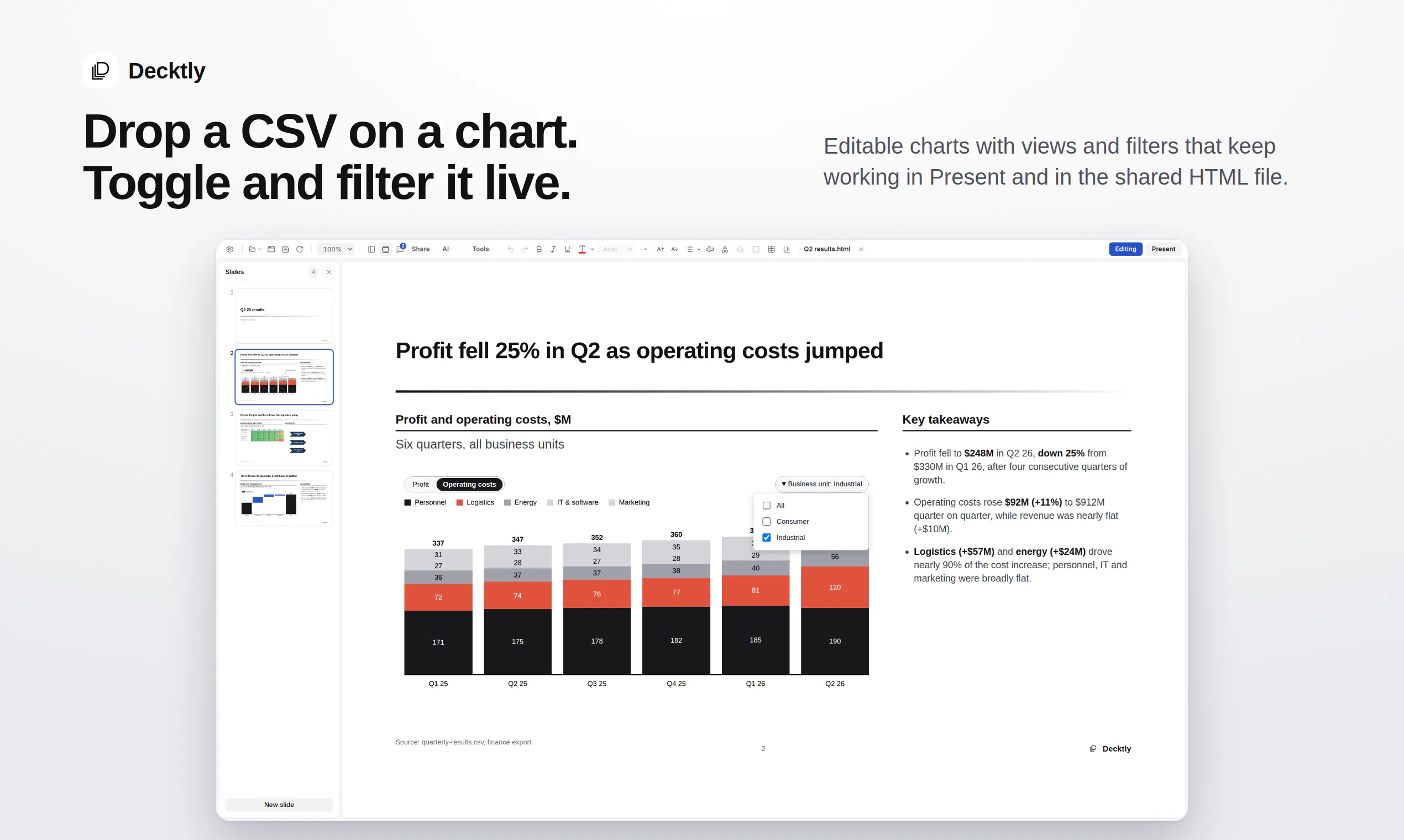Collapse the Business unit: Industrial filter dropdown

821,484
